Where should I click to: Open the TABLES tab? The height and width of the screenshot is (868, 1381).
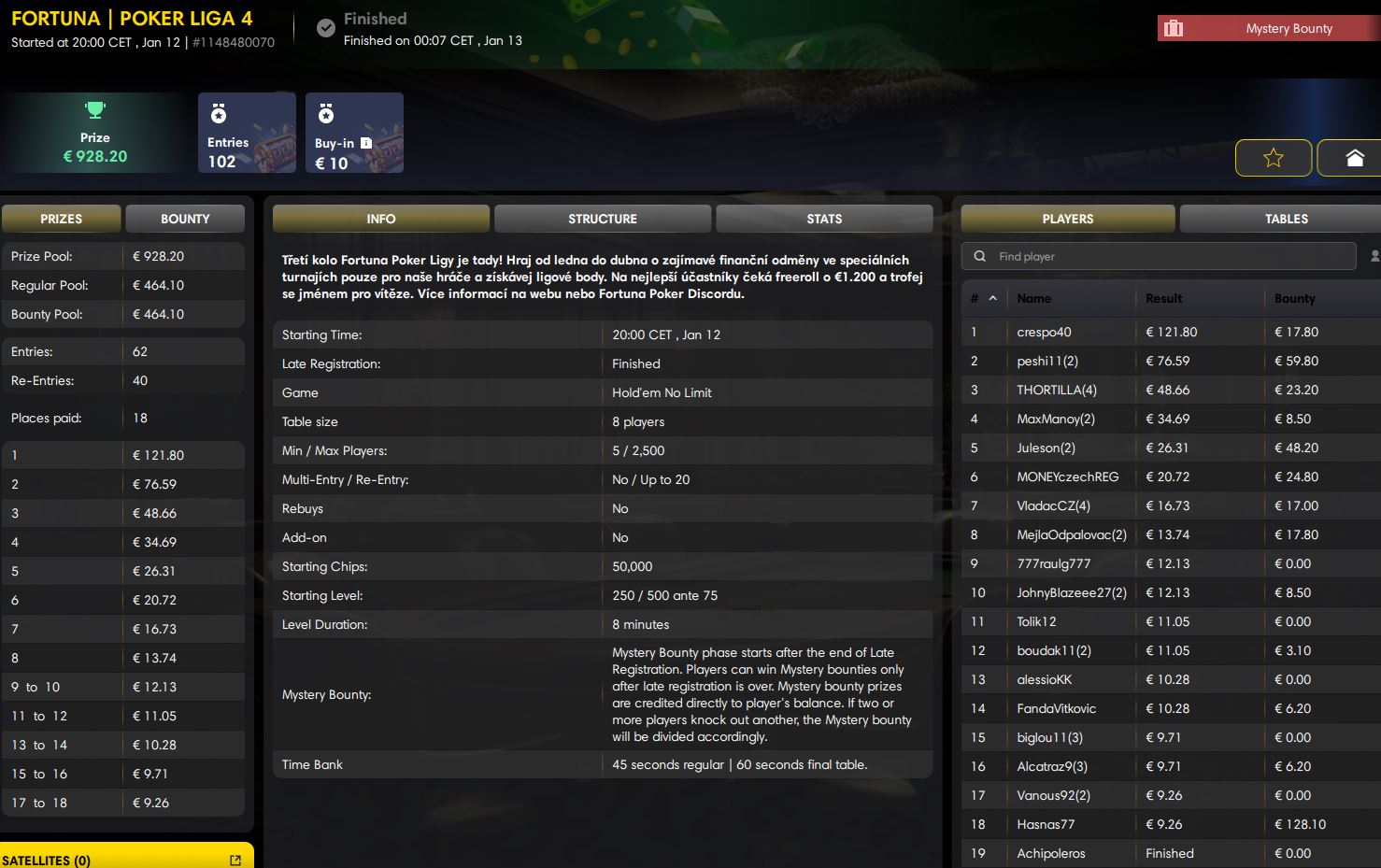(1286, 219)
